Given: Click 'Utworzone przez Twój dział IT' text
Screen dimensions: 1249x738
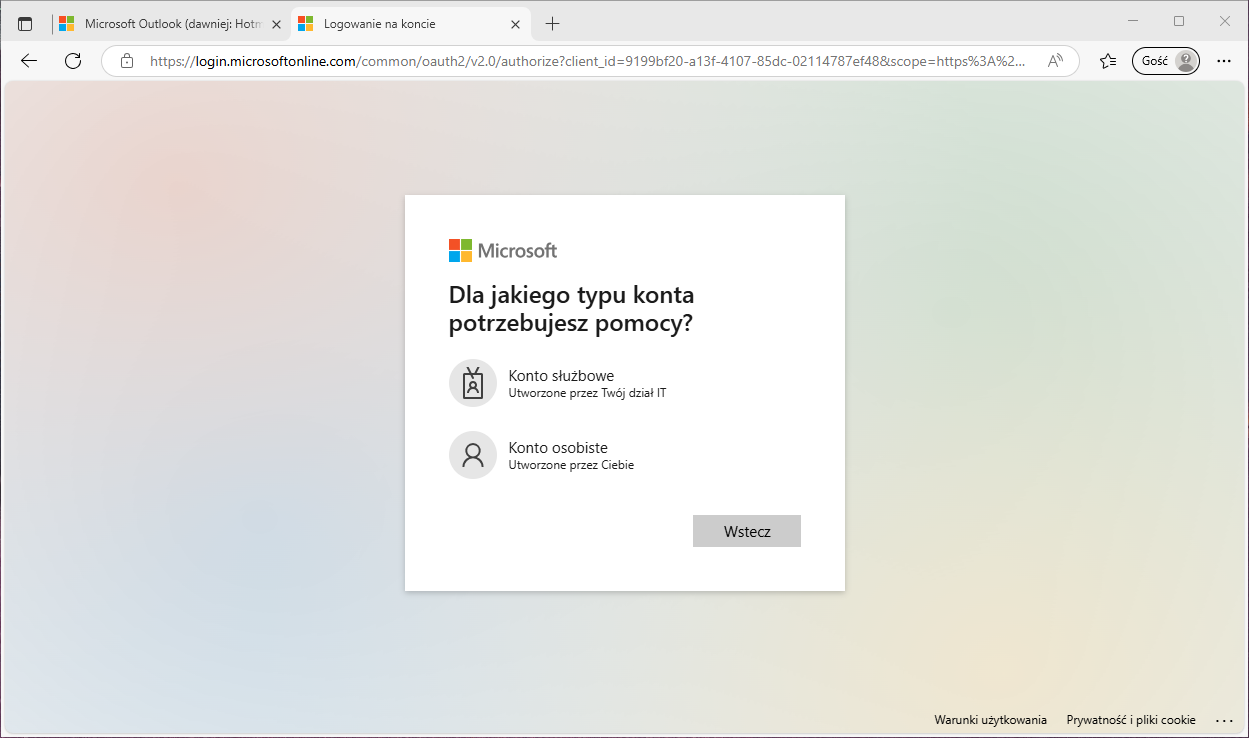Looking at the screenshot, I should click(587, 393).
